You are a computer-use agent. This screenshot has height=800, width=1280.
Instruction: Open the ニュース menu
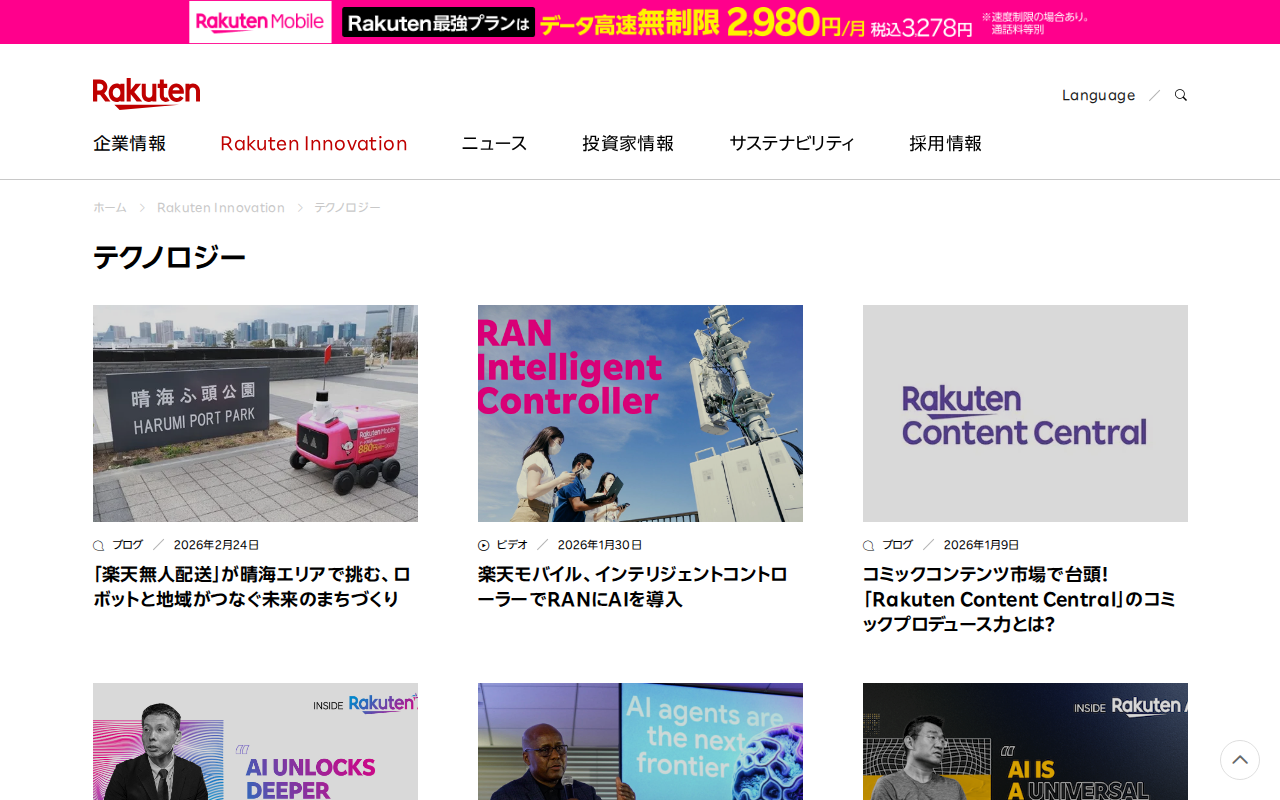(x=494, y=143)
